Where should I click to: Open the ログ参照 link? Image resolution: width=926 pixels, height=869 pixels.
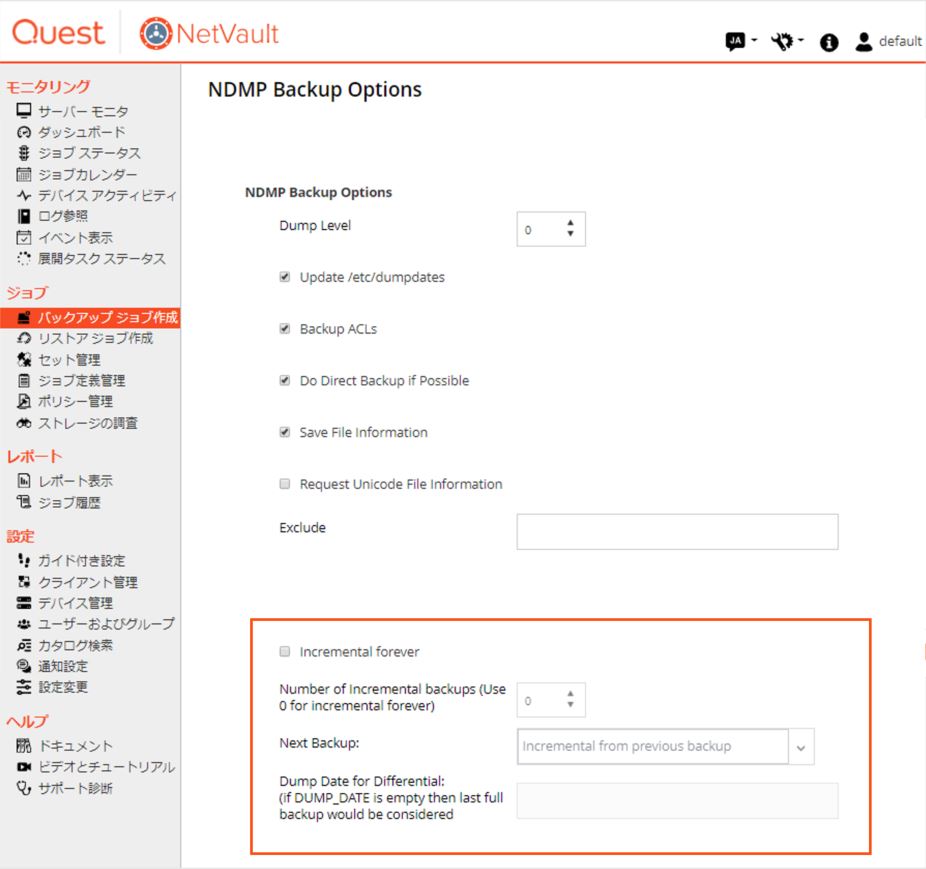pyautogui.click(x=63, y=216)
